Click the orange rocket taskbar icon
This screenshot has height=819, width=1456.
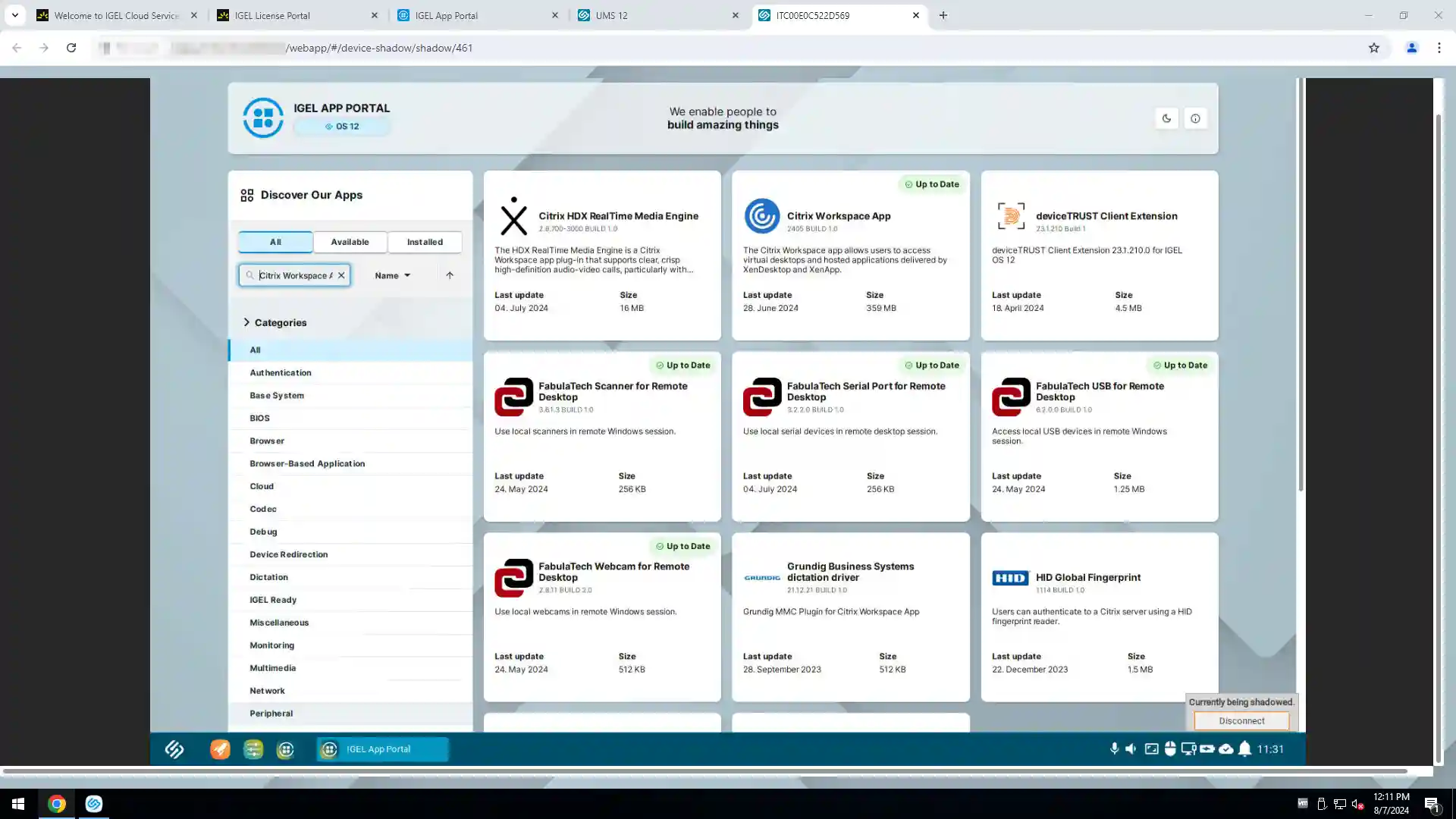coord(220,749)
